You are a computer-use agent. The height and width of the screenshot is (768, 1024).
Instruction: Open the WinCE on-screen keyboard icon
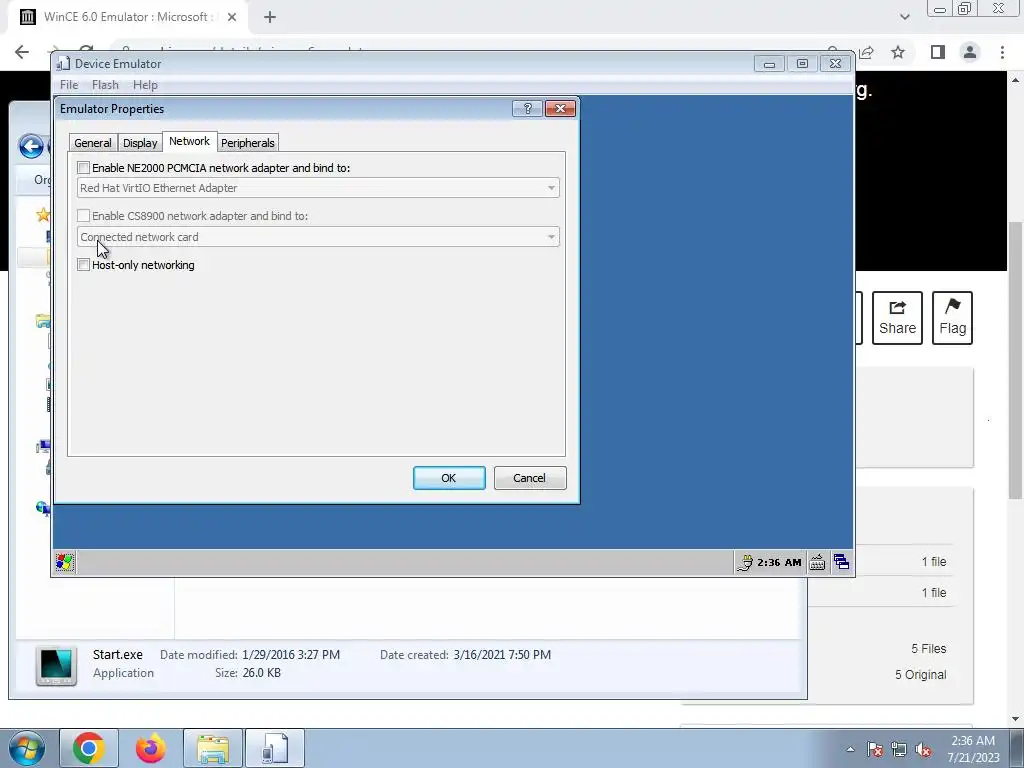coord(817,562)
